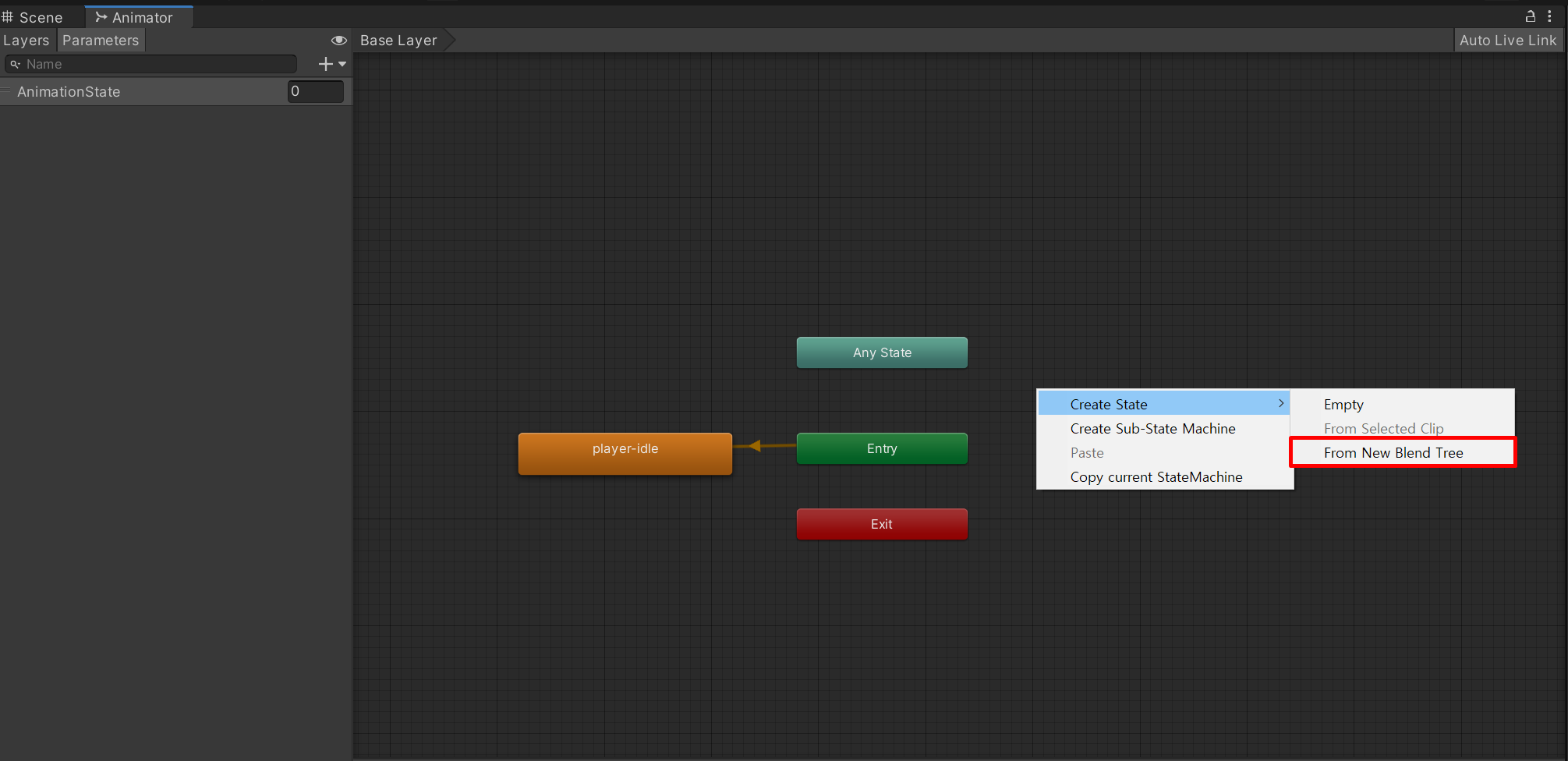This screenshot has width=1568, height=761.
Task: Open the add parameter plus dropdown
Action: [332, 64]
